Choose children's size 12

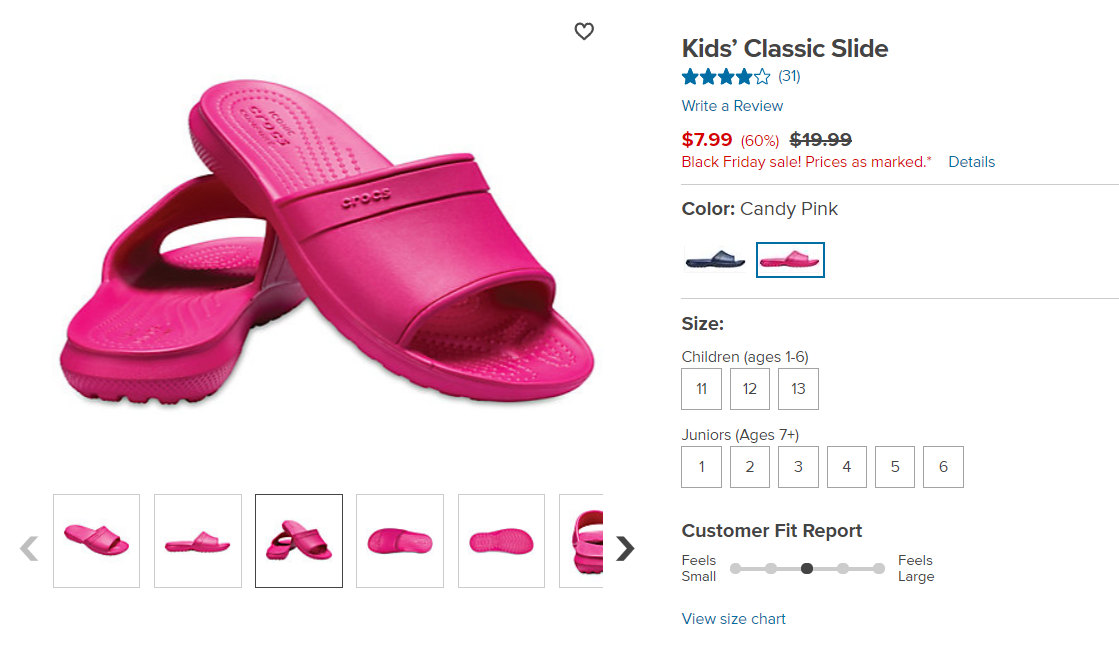point(749,389)
